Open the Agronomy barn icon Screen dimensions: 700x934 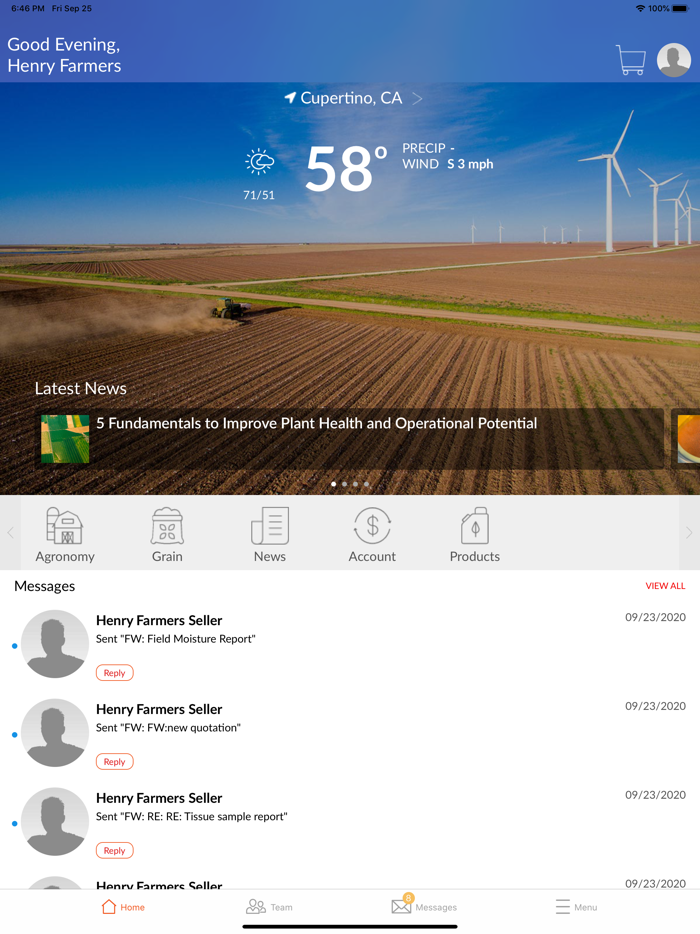pyautogui.click(x=64, y=526)
